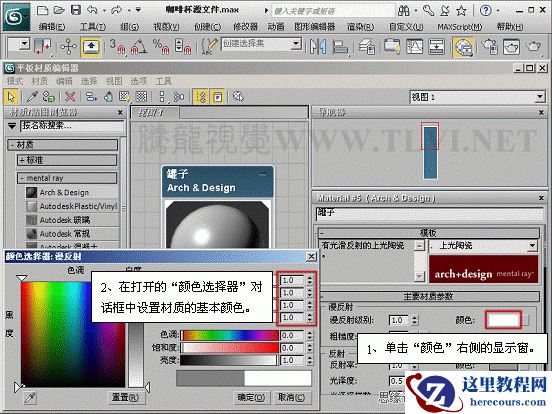552x414 pixels.
Task: Open the named selection sets dropdown
Action: click(x=296, y=44)
